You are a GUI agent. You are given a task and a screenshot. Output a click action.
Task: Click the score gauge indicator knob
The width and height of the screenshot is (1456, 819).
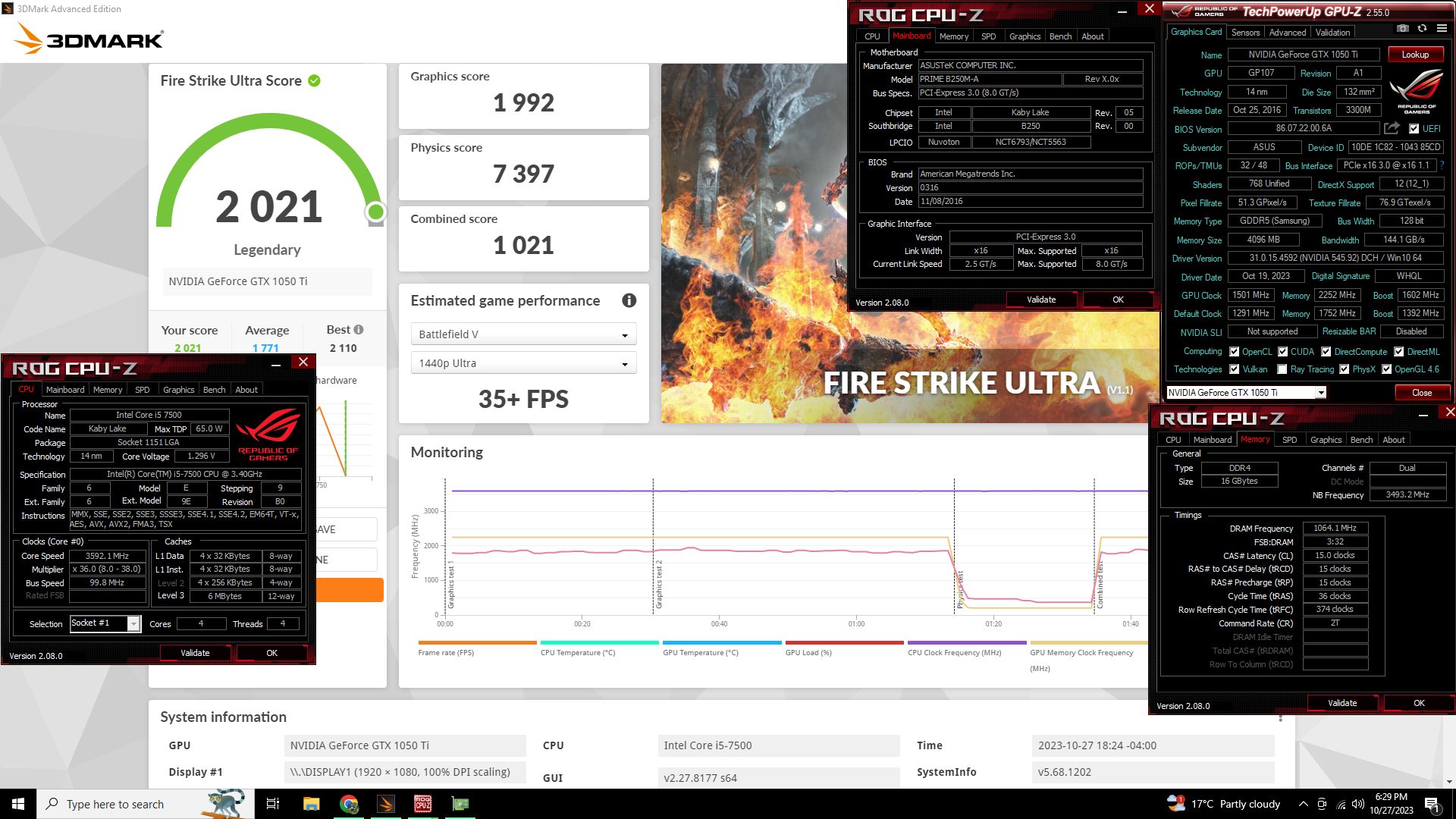[375, 212]
